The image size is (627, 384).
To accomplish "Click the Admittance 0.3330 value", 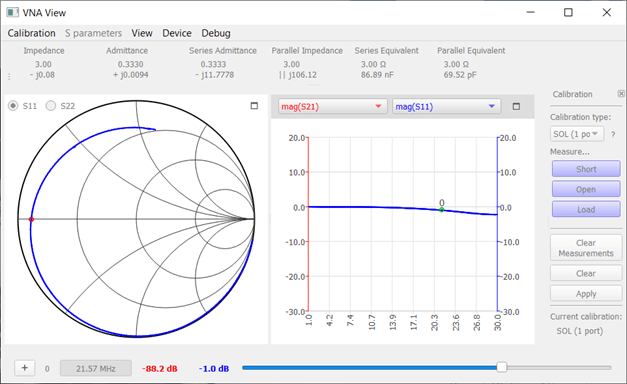I will tap(130, 64).
